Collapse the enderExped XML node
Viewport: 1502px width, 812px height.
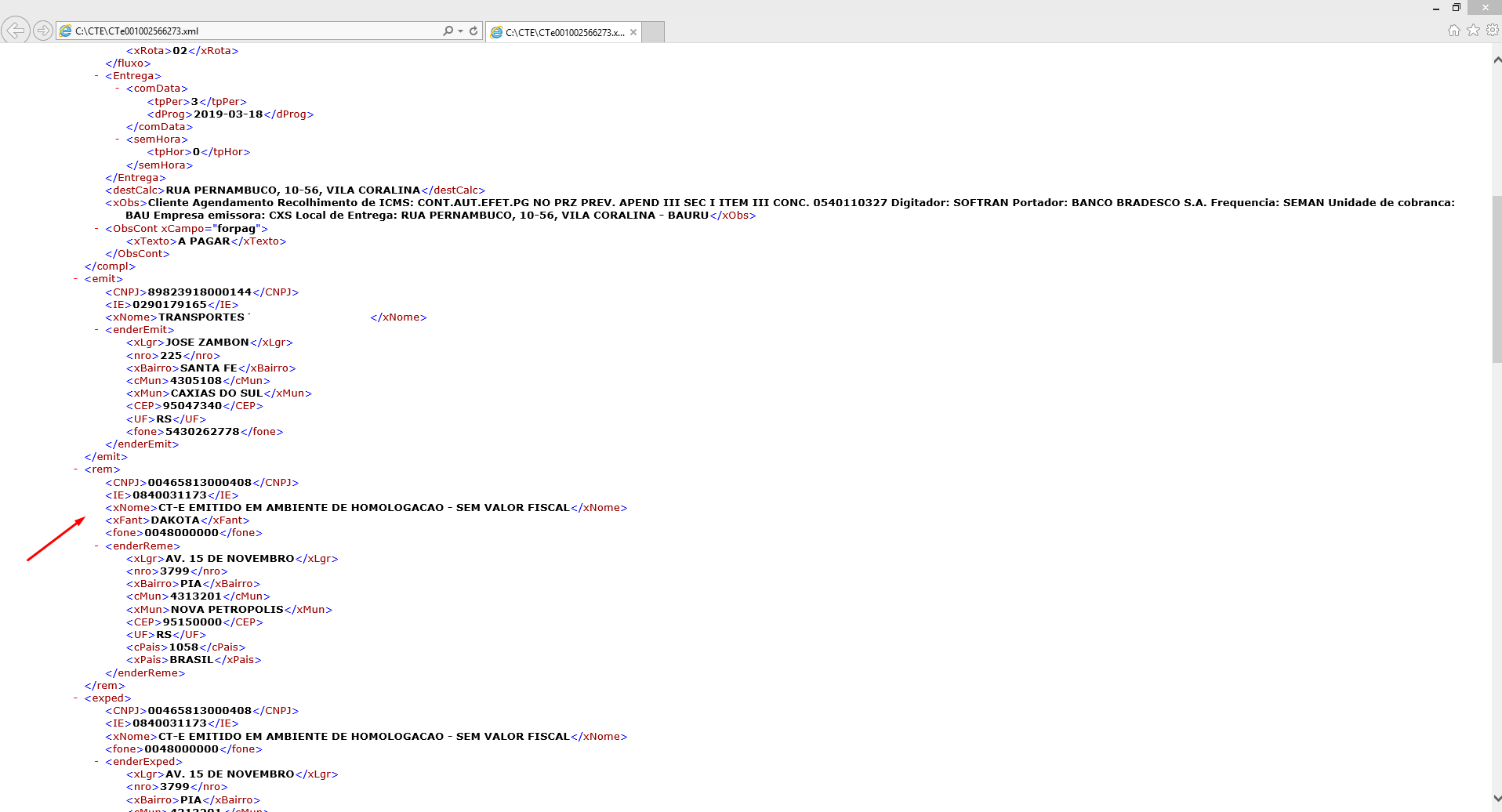[x=96, y=762]
